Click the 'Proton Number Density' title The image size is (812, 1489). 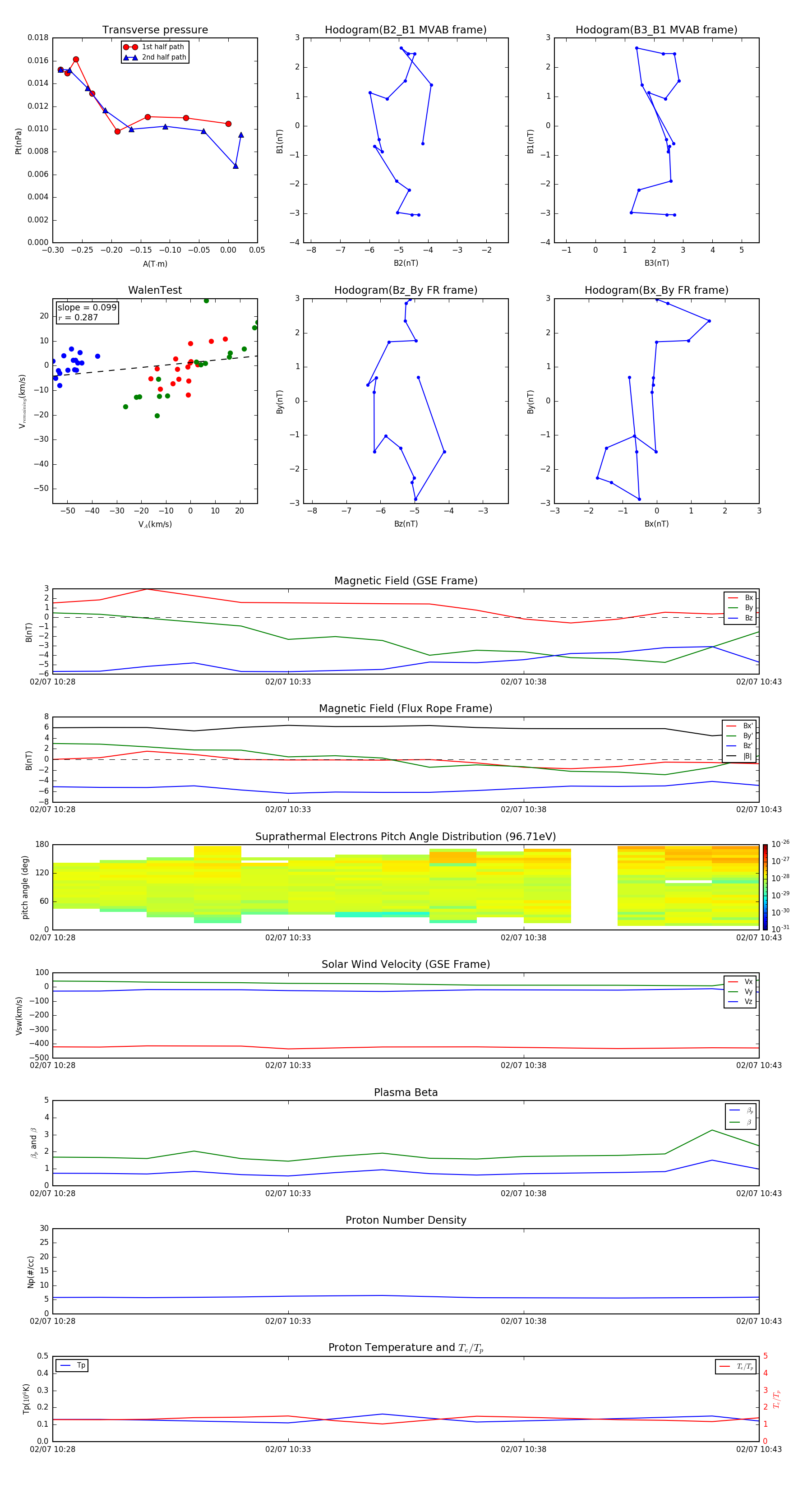click(406, 1220)
